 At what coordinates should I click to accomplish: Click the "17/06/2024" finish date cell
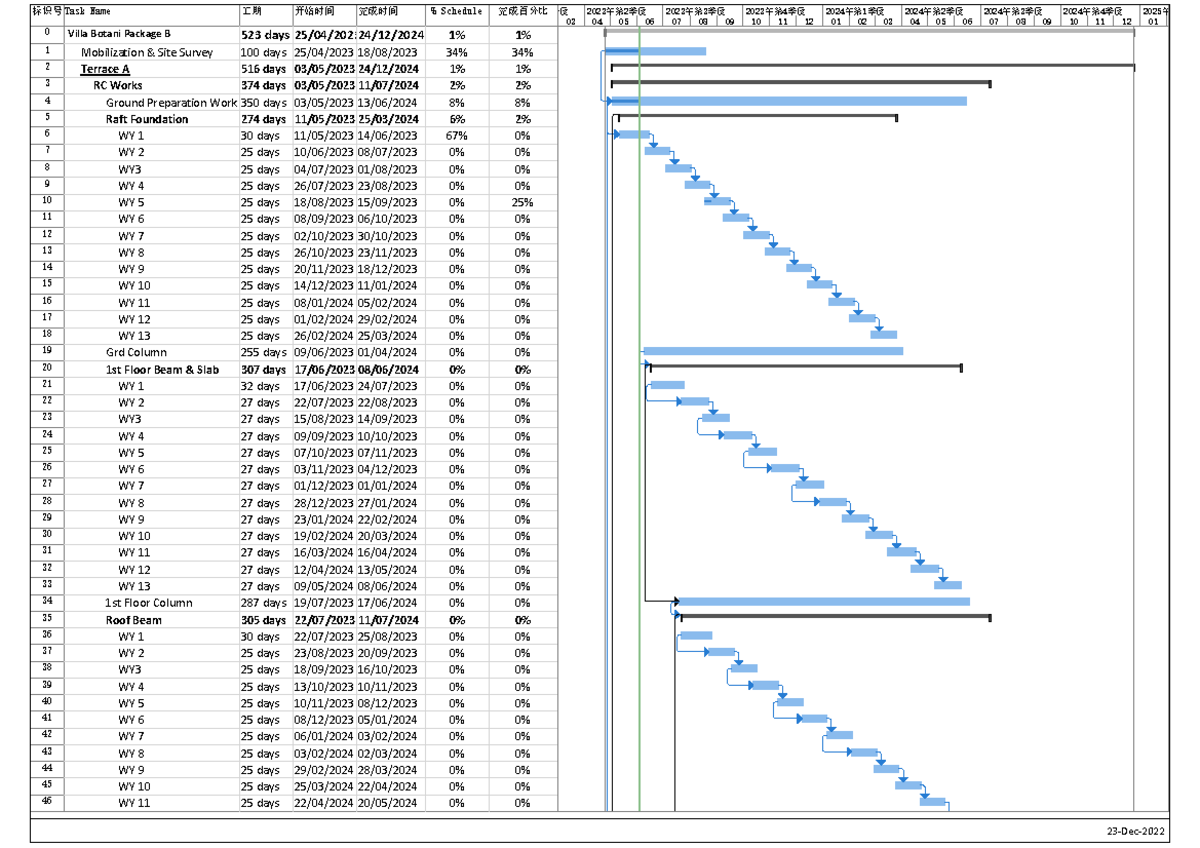(388, 603)
